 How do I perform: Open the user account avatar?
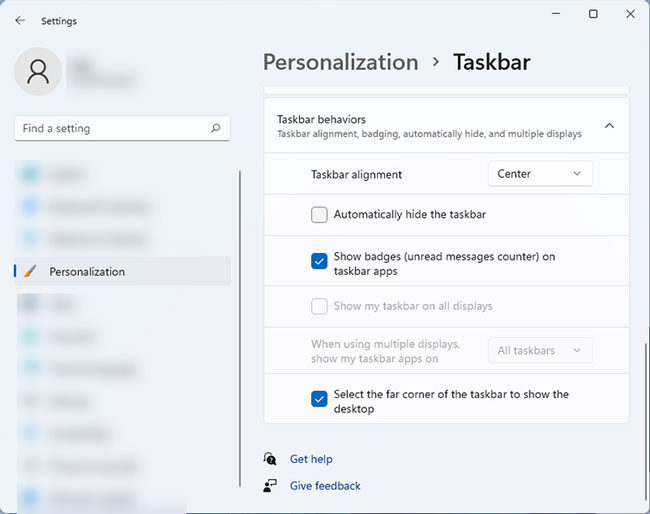point(38,72)
